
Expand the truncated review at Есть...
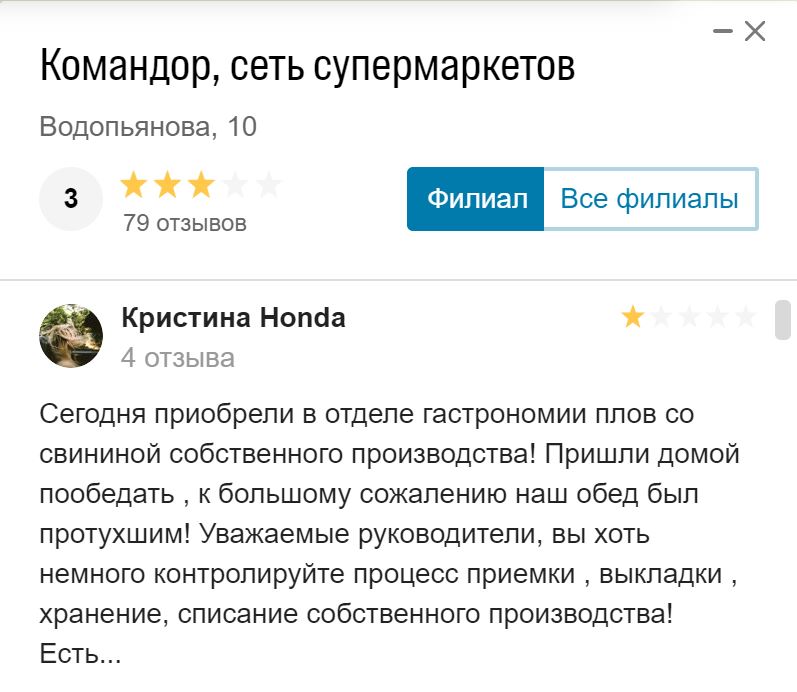(x=80, y=654)
